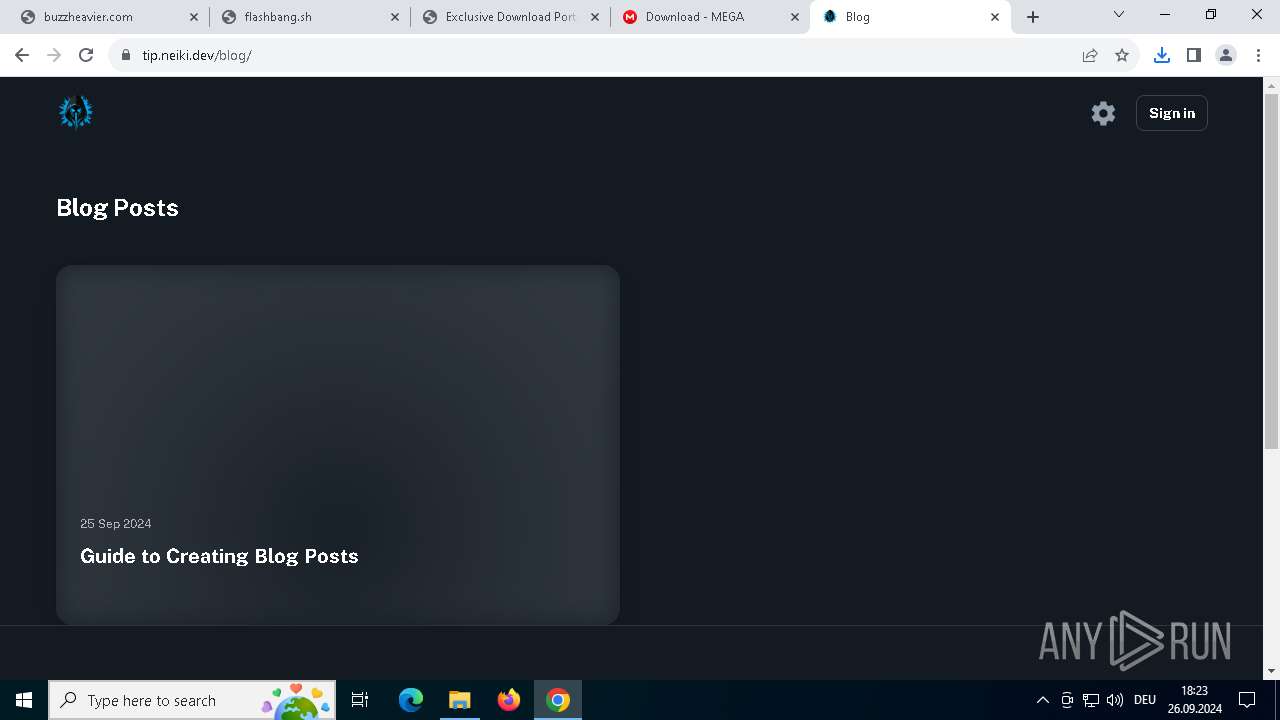Reload the current page

tap(86, 55)
